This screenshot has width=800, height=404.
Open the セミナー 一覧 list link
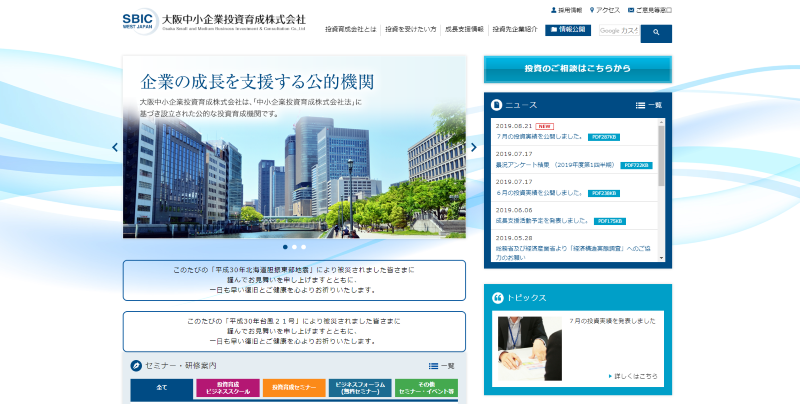[441, 366]
